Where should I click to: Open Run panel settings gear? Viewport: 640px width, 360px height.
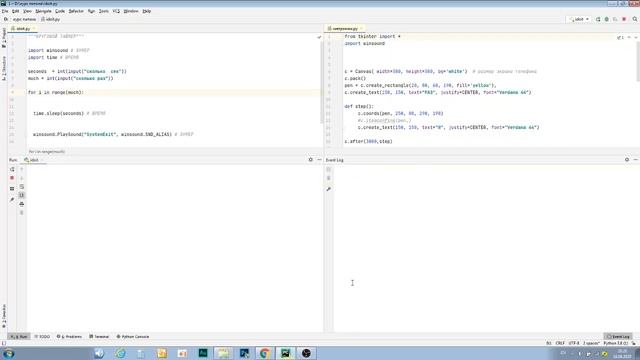click(311, 160)
